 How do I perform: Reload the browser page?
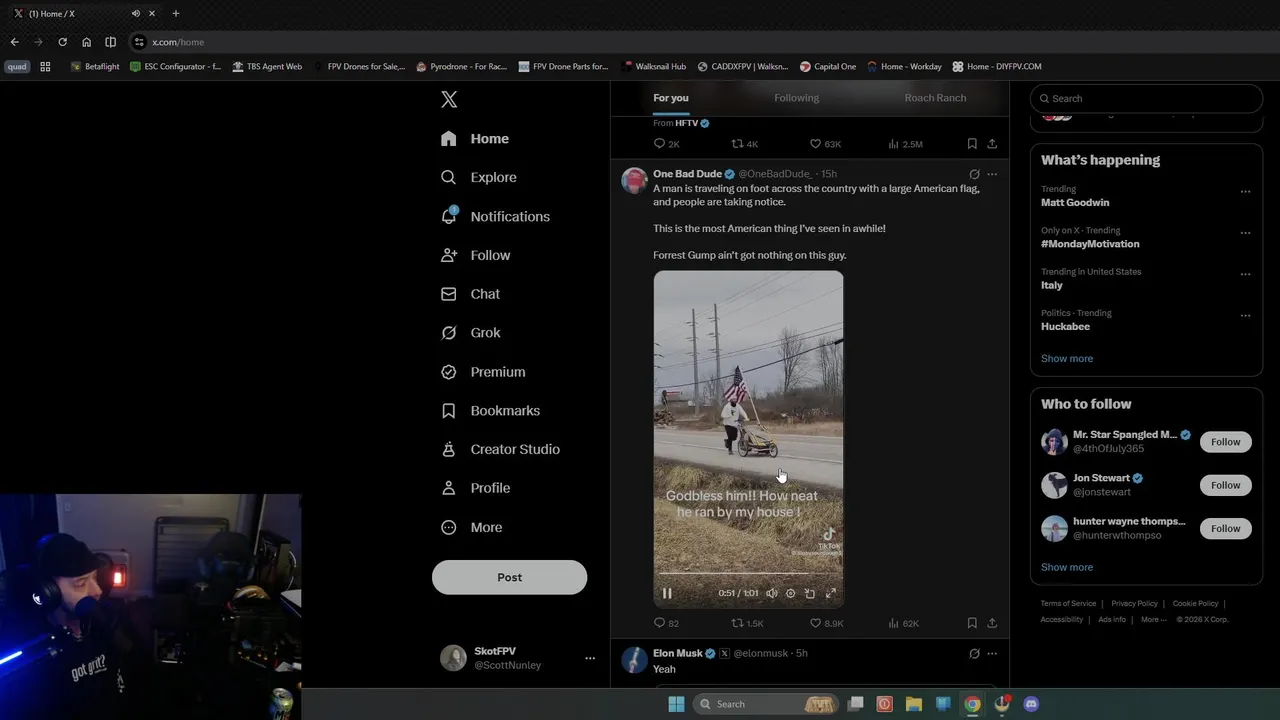[x=62, y=42]
